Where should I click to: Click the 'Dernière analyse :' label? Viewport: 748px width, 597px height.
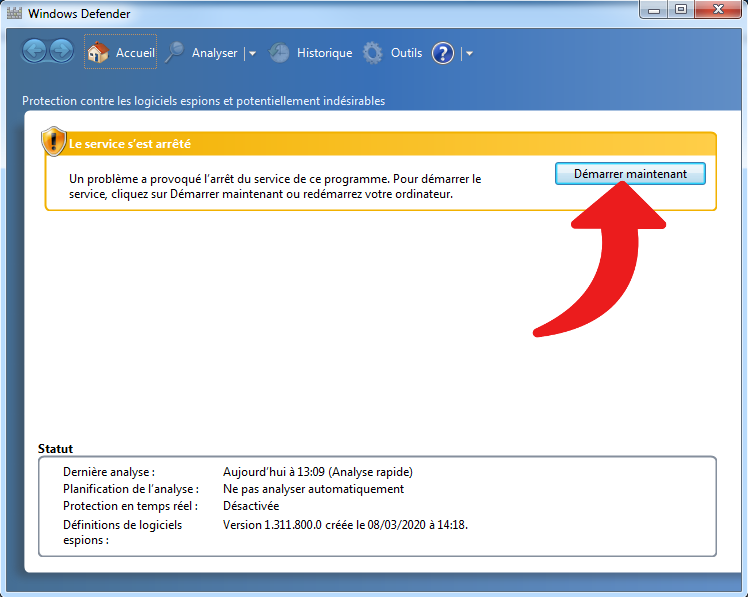(109, 472)
